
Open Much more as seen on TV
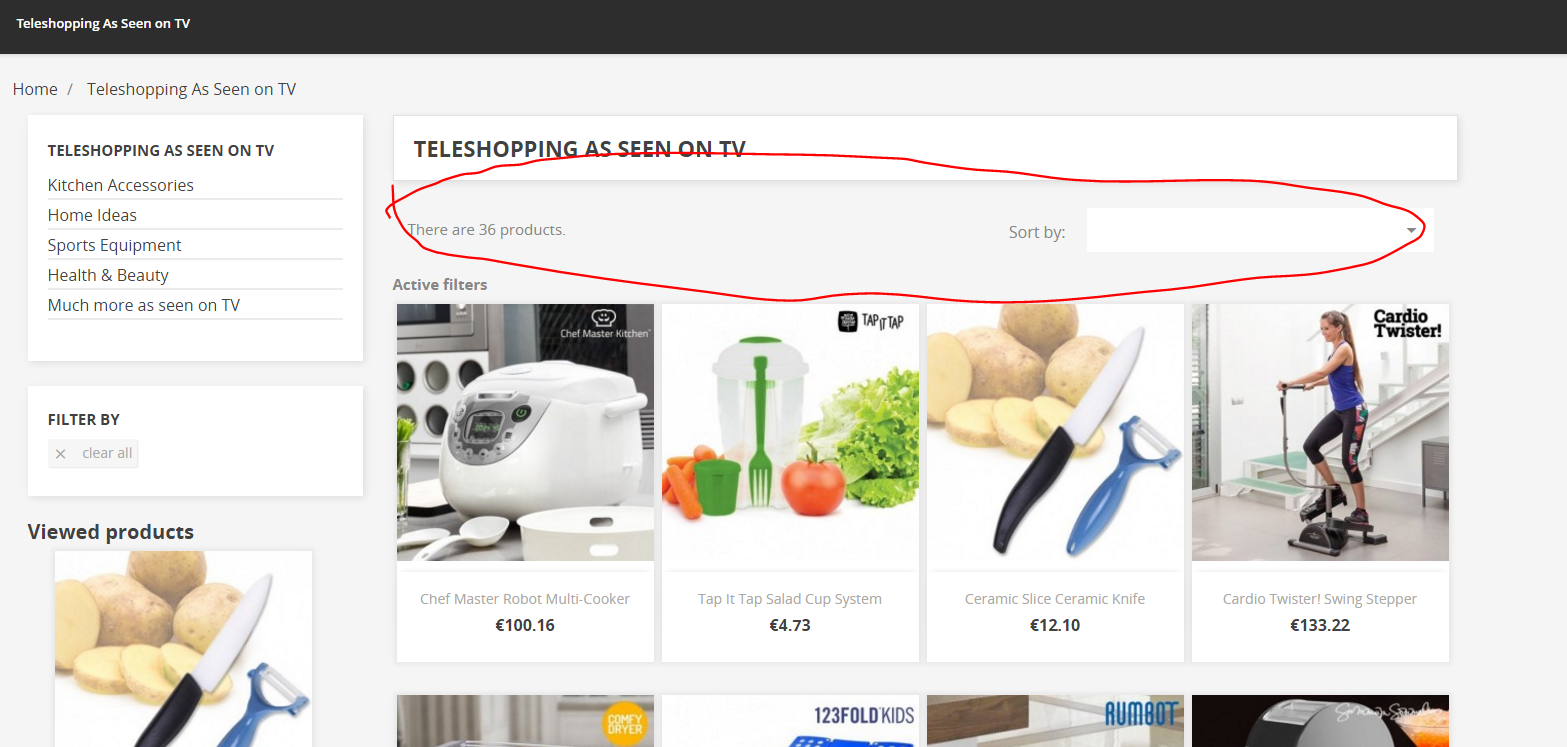pyautogui.click(x=144, y=305)
